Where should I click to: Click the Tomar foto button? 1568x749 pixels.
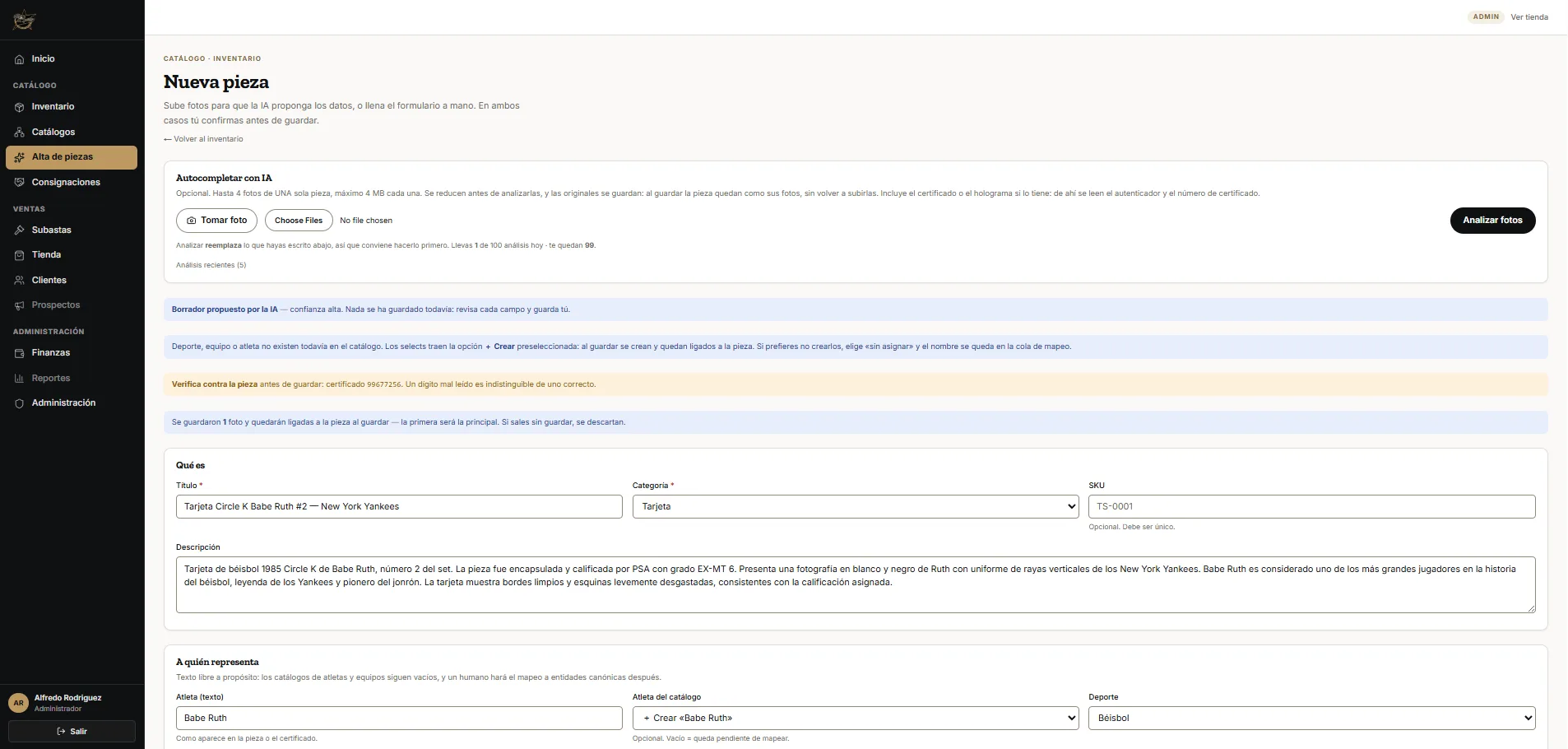coord(217,221)
